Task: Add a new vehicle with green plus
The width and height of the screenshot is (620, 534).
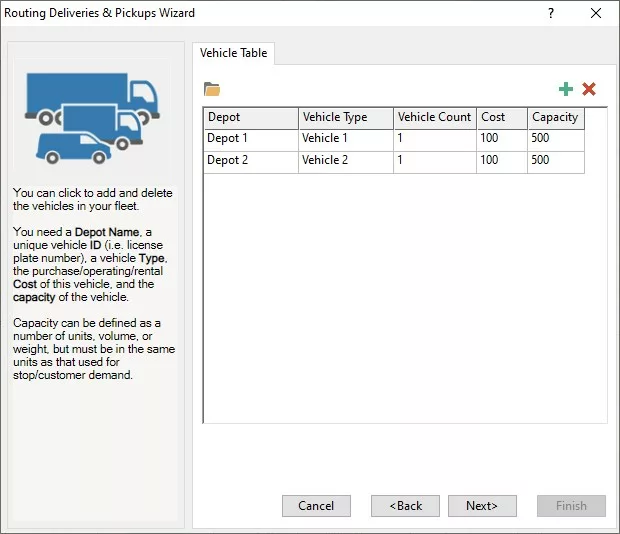Action: (x=566, y=90)
